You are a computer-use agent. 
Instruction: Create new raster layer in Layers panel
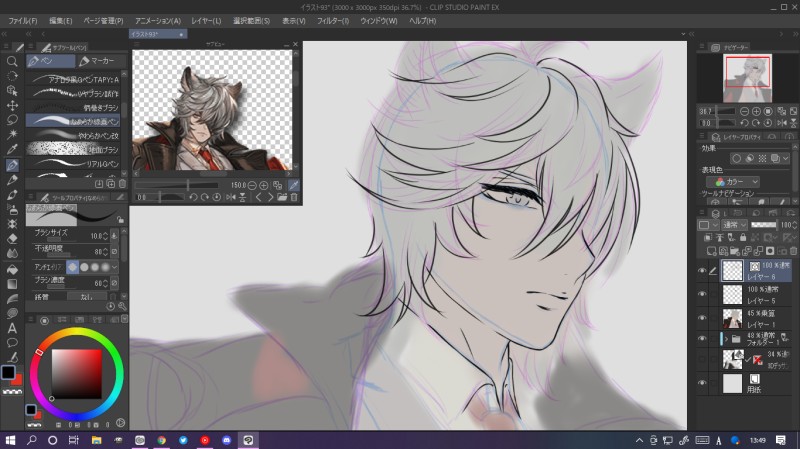(711, 251)
